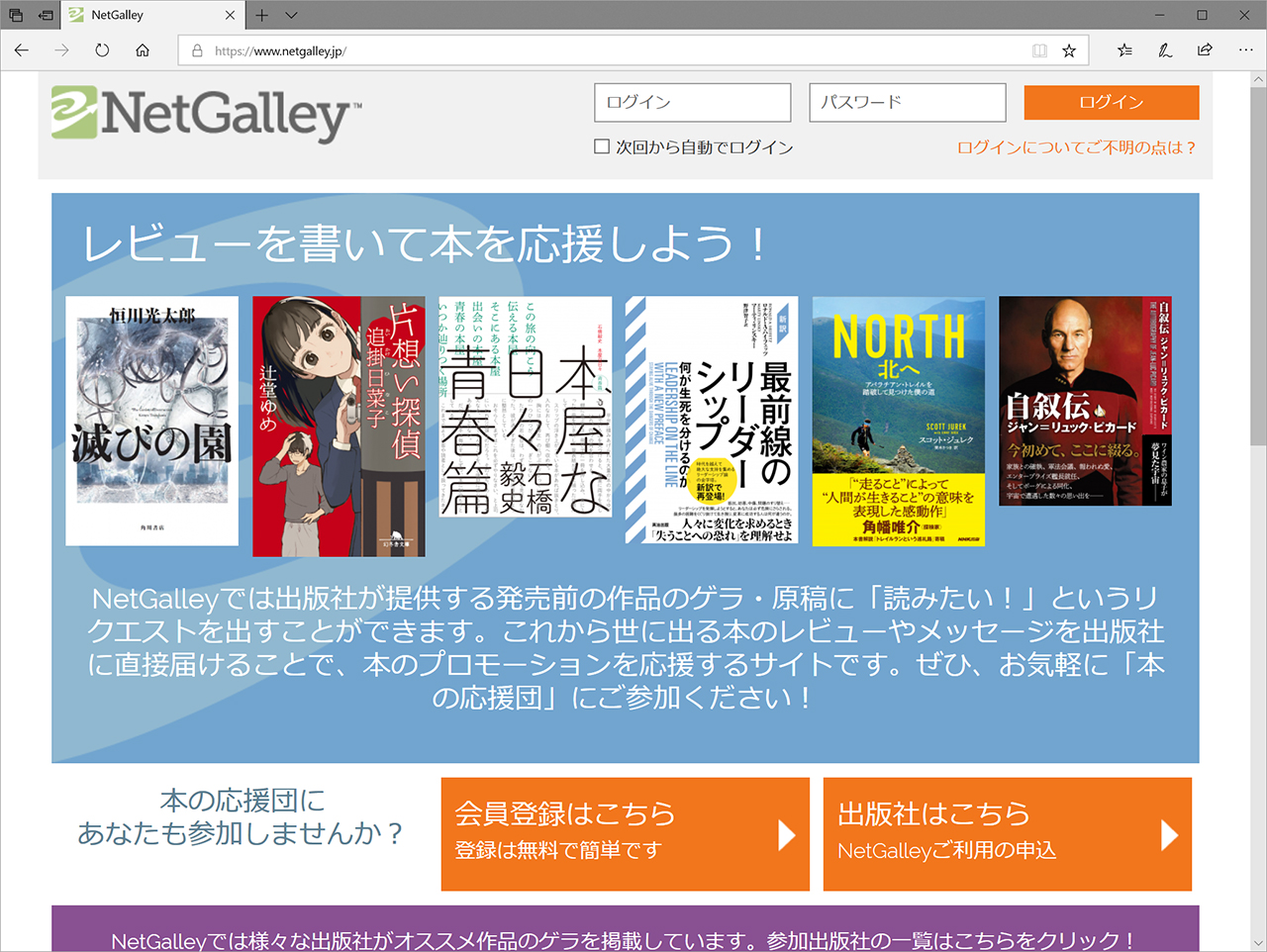Click the vertical scrollbar thumb

tap(1258, 267)
